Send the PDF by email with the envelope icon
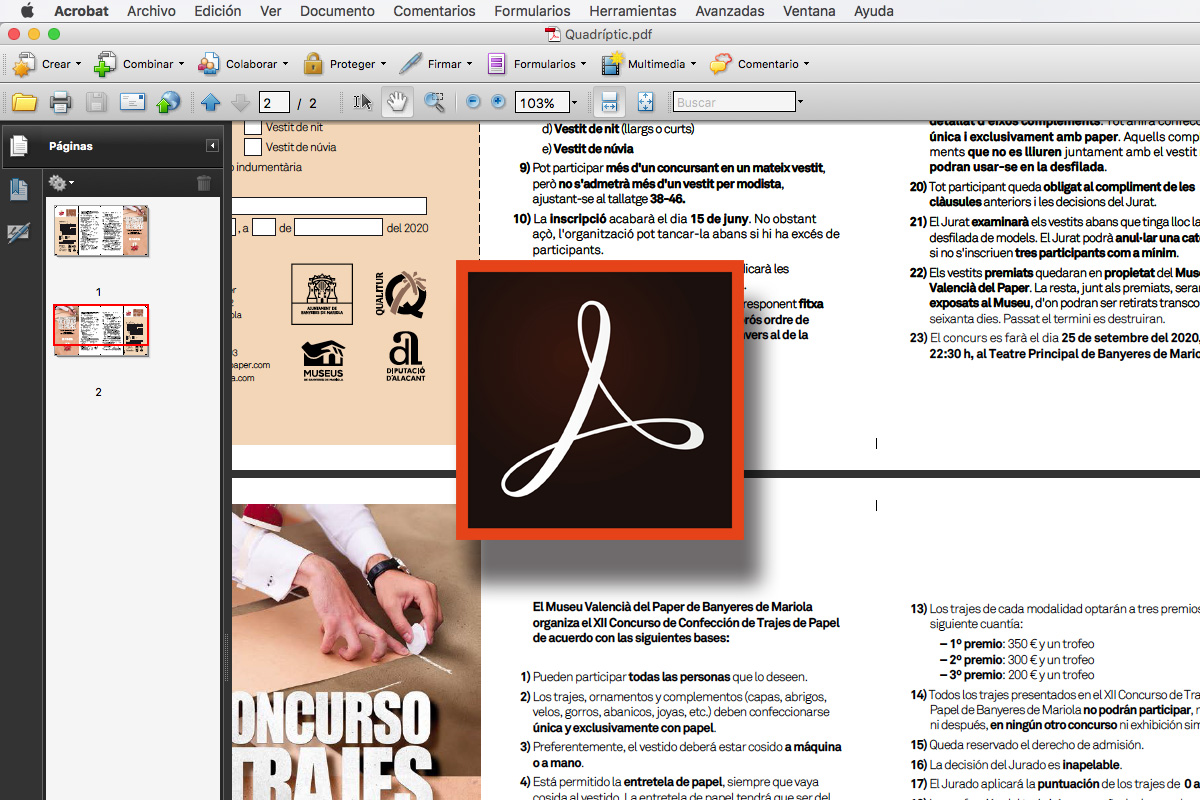Viewport: 1200px width, 800px height. coord(132,102)
